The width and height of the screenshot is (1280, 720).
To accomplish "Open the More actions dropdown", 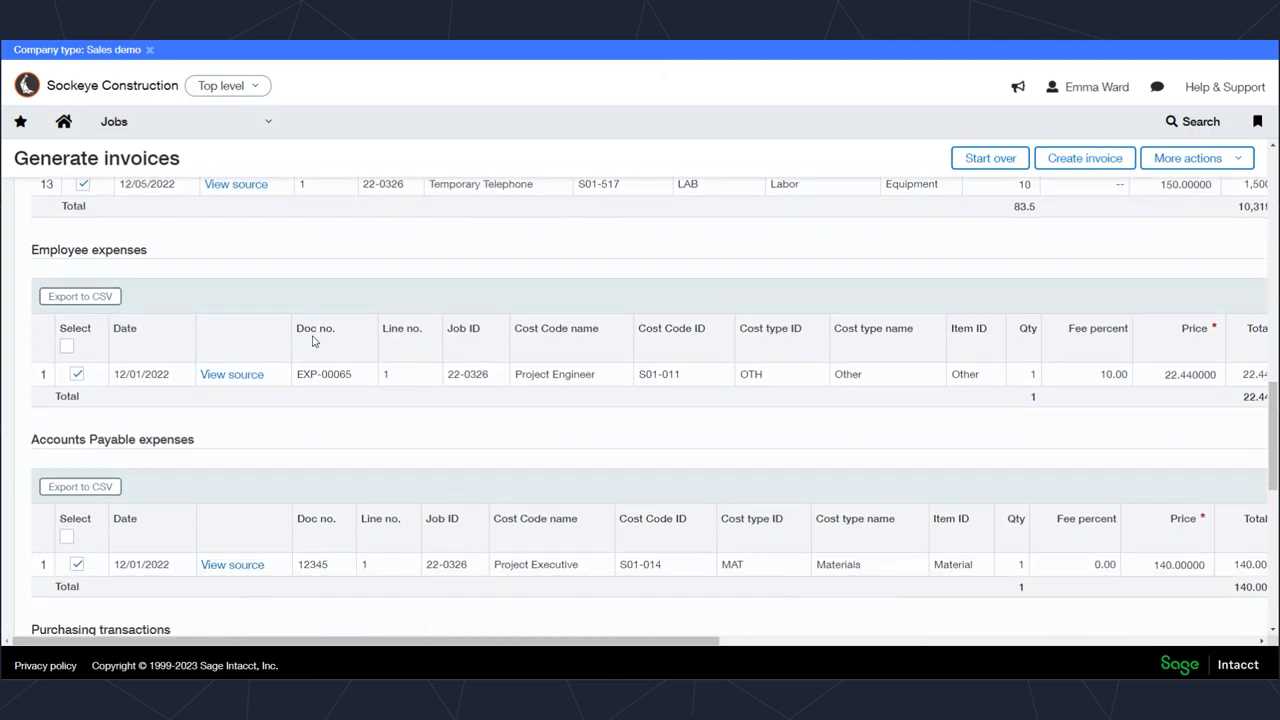I will (x=1197, y=158).
